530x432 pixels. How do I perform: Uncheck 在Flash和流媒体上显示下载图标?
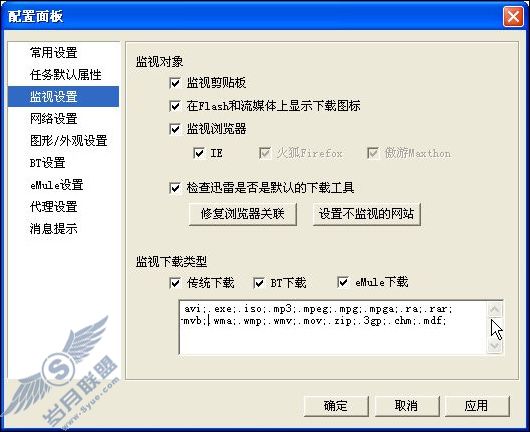tap(175, 106)
